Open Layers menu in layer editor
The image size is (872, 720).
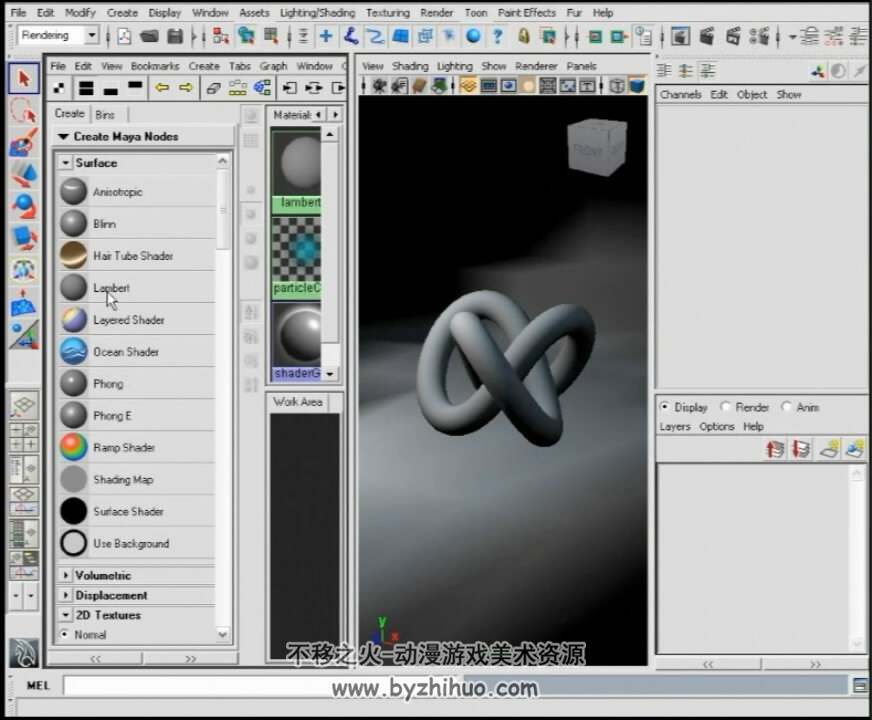pyautogui.click(x=675, y=426)
